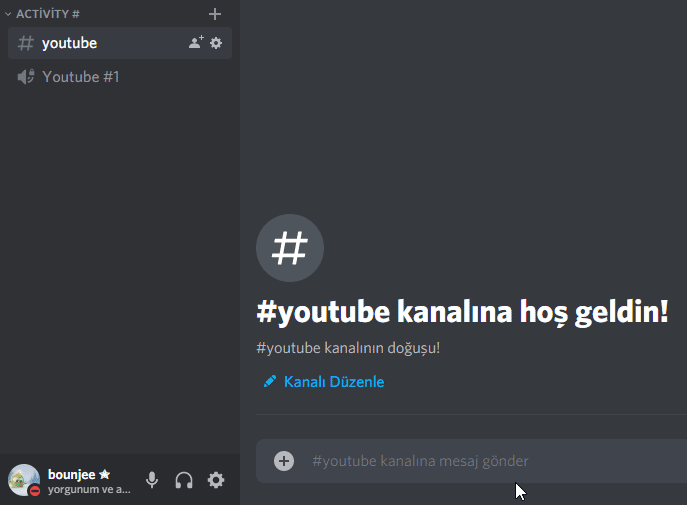Click the status text 'yorgunum ve a...'
Image resolution: width=687 pixels, height=505 pixels.
pos(89,490)
